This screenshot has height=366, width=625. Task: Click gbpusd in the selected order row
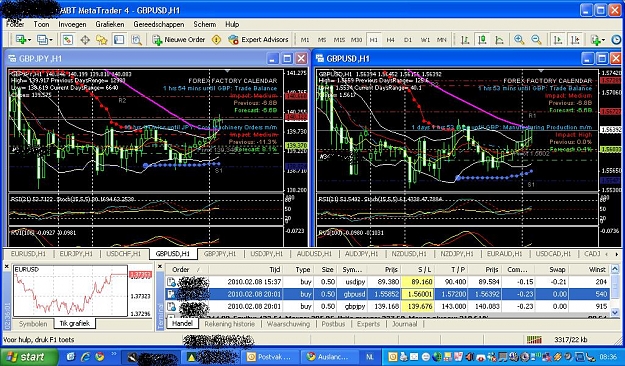tap(354, 294)
